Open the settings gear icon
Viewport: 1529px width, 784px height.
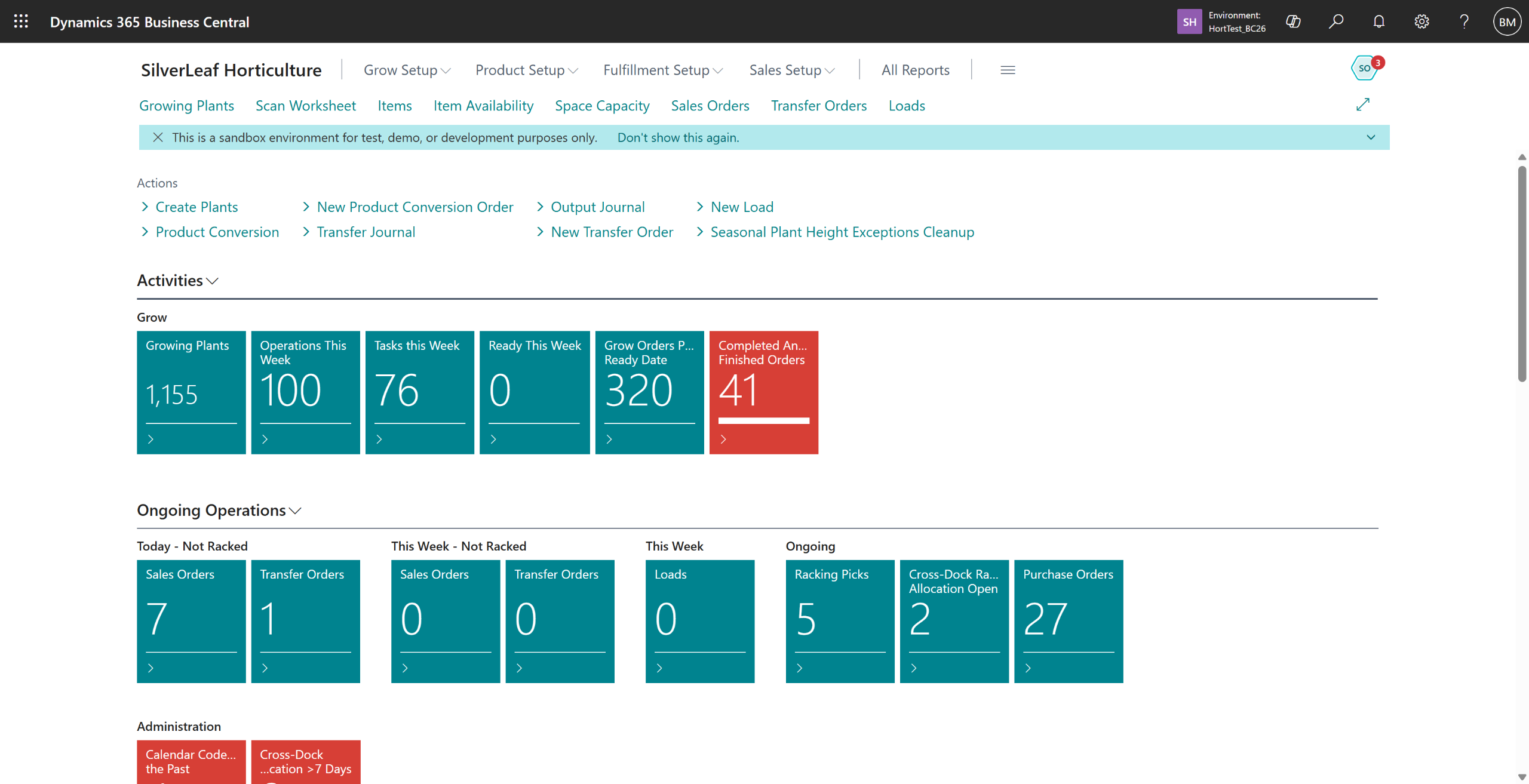pos(1421,22)
